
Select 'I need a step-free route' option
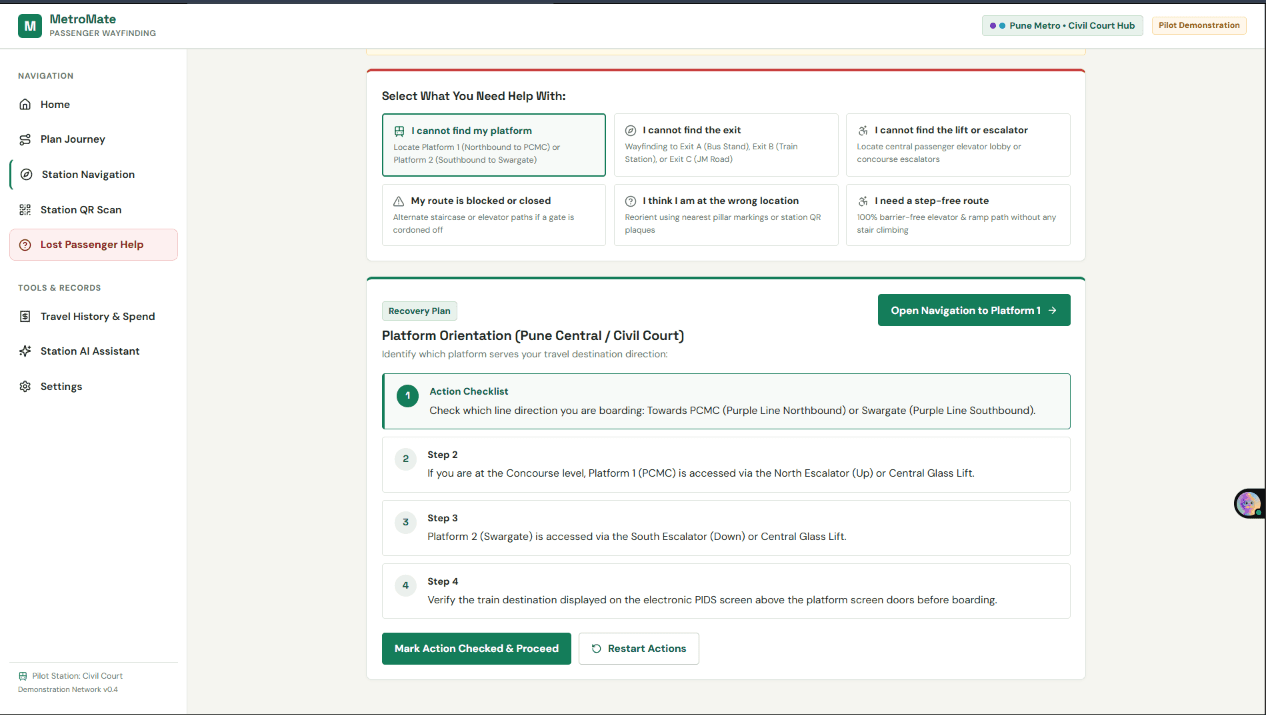click(958, 215)
